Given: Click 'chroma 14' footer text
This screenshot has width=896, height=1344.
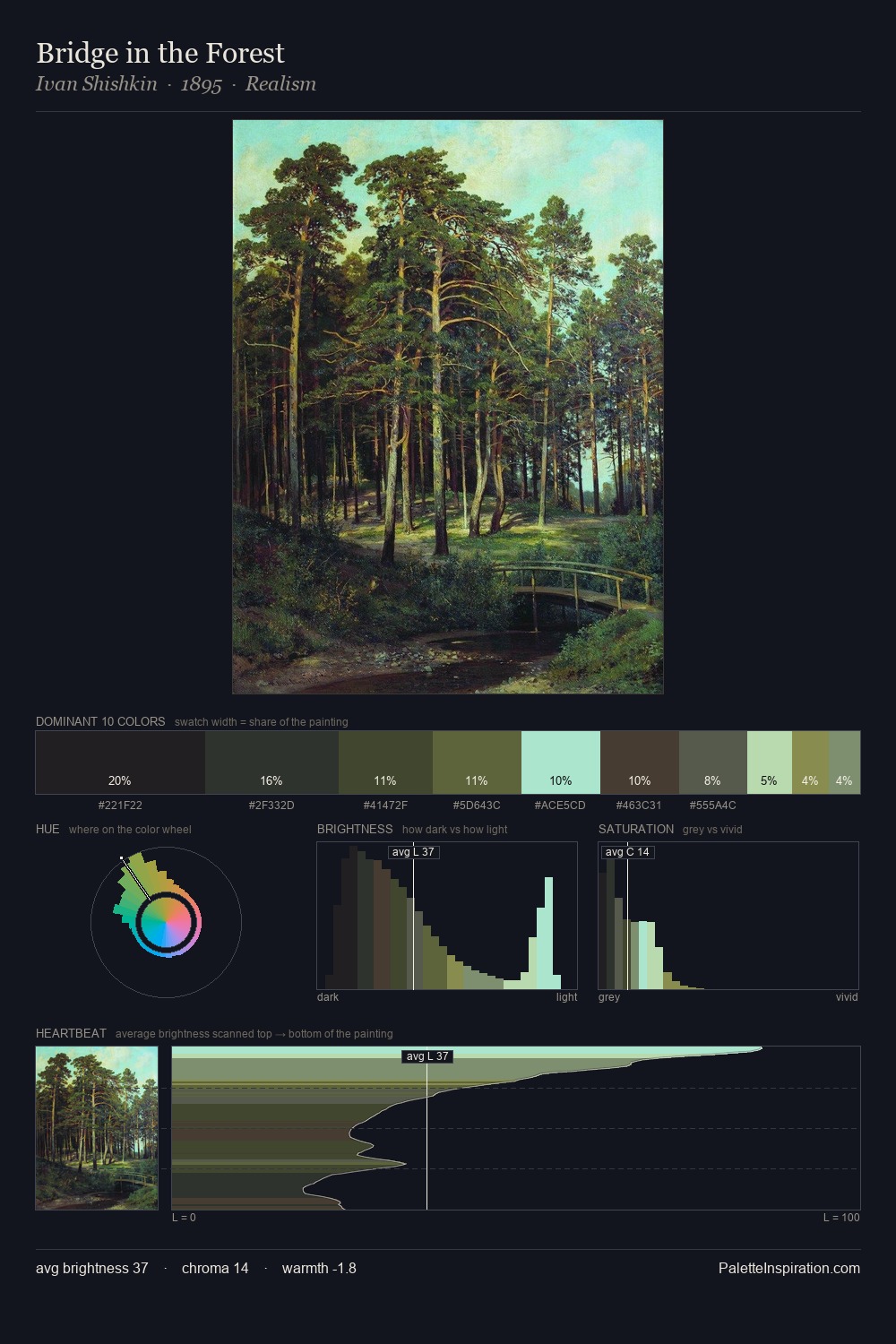Looking at the screenshot, I should (215, 1268).
